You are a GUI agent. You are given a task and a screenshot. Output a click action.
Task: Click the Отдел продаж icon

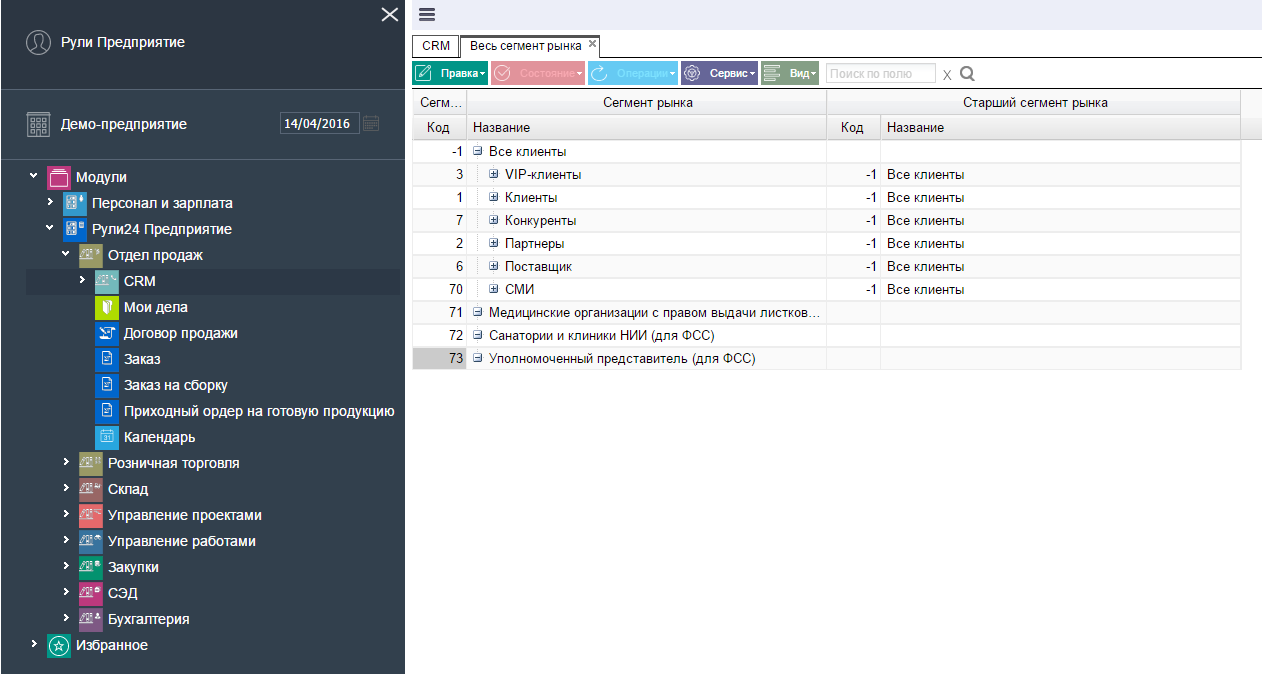91,255
